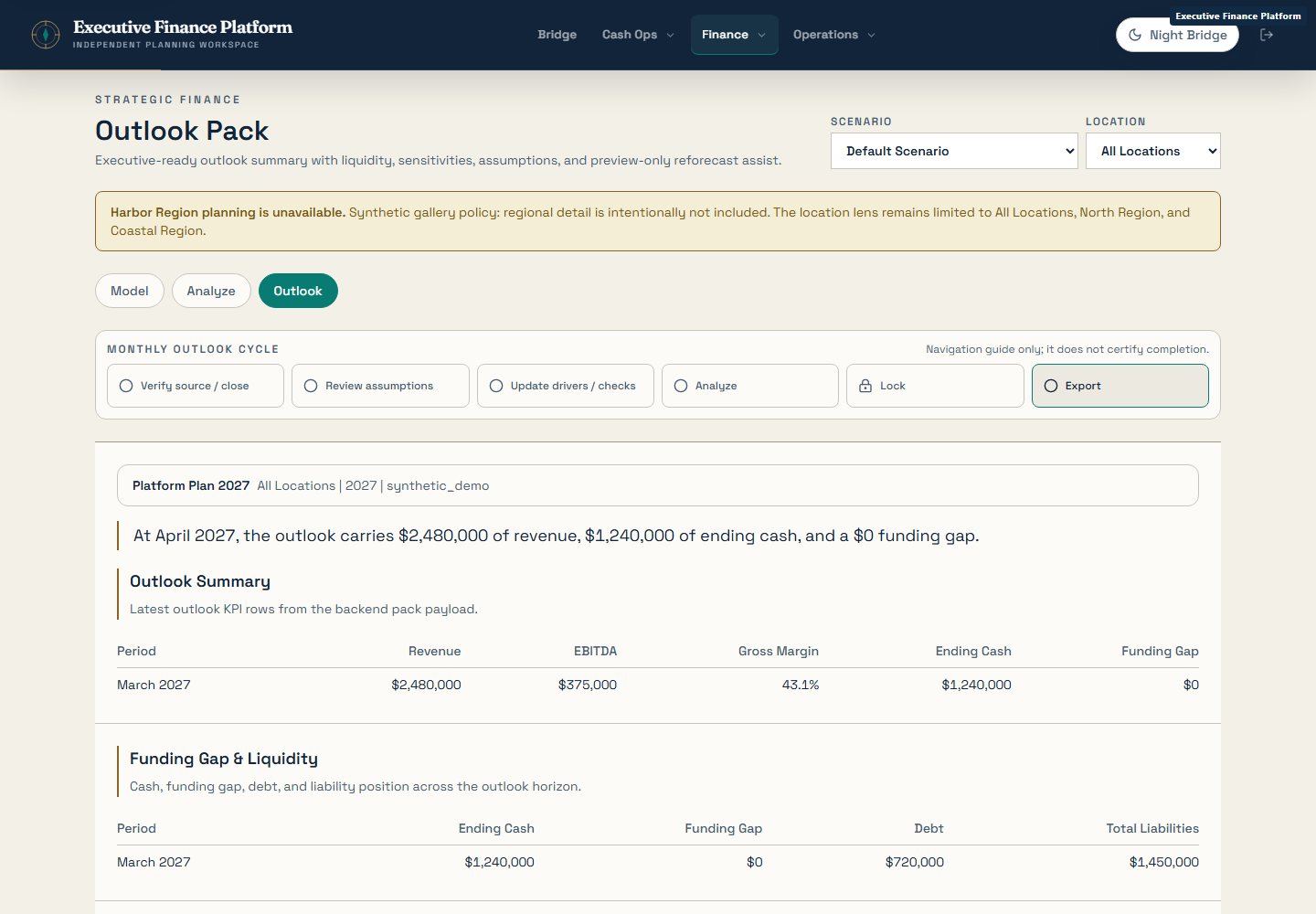Click the 43.1% gross margin value

tap(801, 685)
